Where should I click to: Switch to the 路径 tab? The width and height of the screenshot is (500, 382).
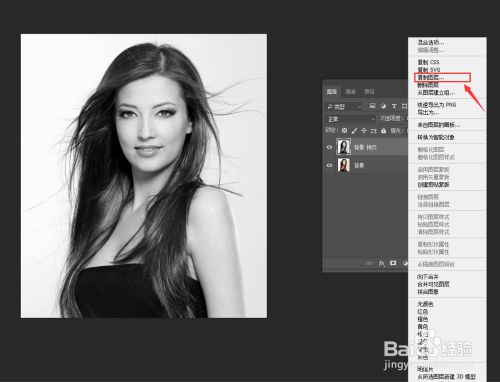(x=369, y=91)
